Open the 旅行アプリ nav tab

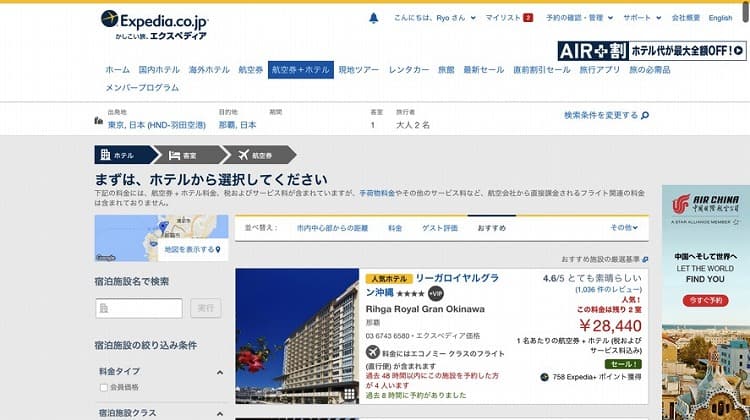[600, 70]
